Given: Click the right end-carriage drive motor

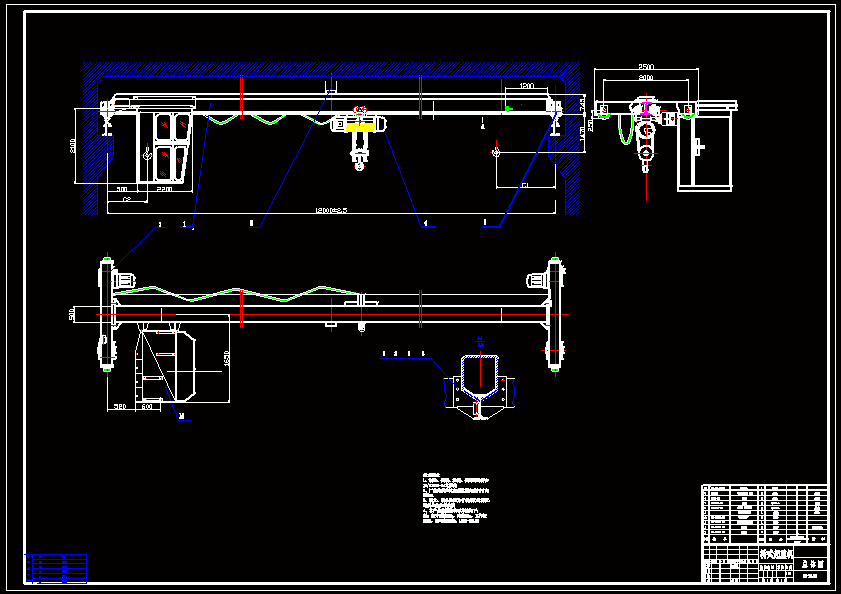Looking at the screenshot, I should [538, 280].
